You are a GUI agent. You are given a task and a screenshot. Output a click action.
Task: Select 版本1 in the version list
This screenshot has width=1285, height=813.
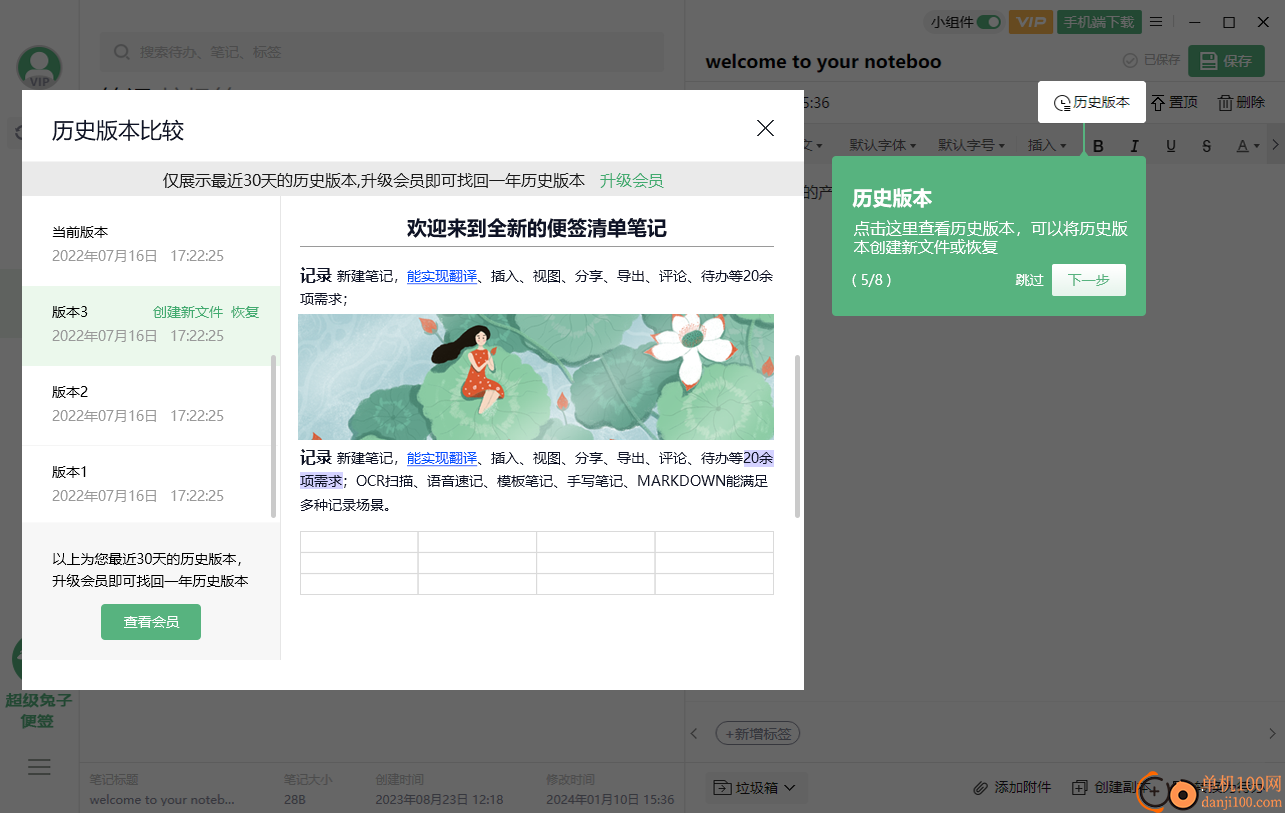(151, 485)
